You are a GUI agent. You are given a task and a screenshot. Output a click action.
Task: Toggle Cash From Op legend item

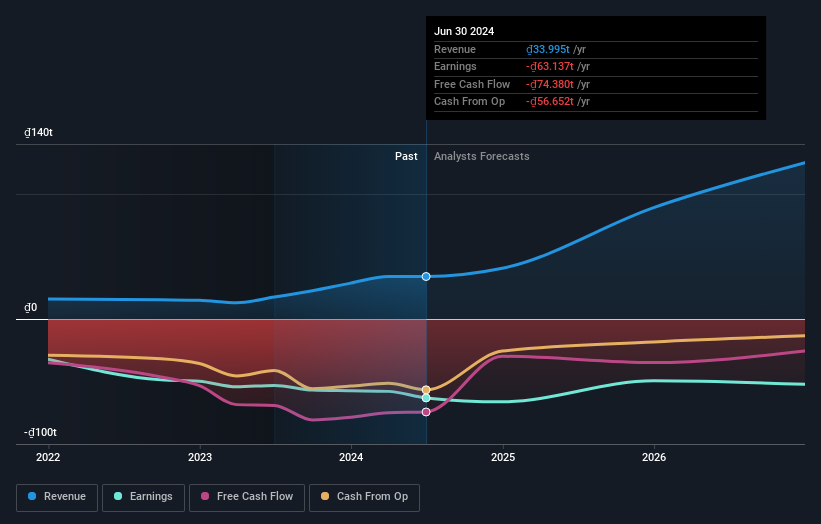point(364,497)
